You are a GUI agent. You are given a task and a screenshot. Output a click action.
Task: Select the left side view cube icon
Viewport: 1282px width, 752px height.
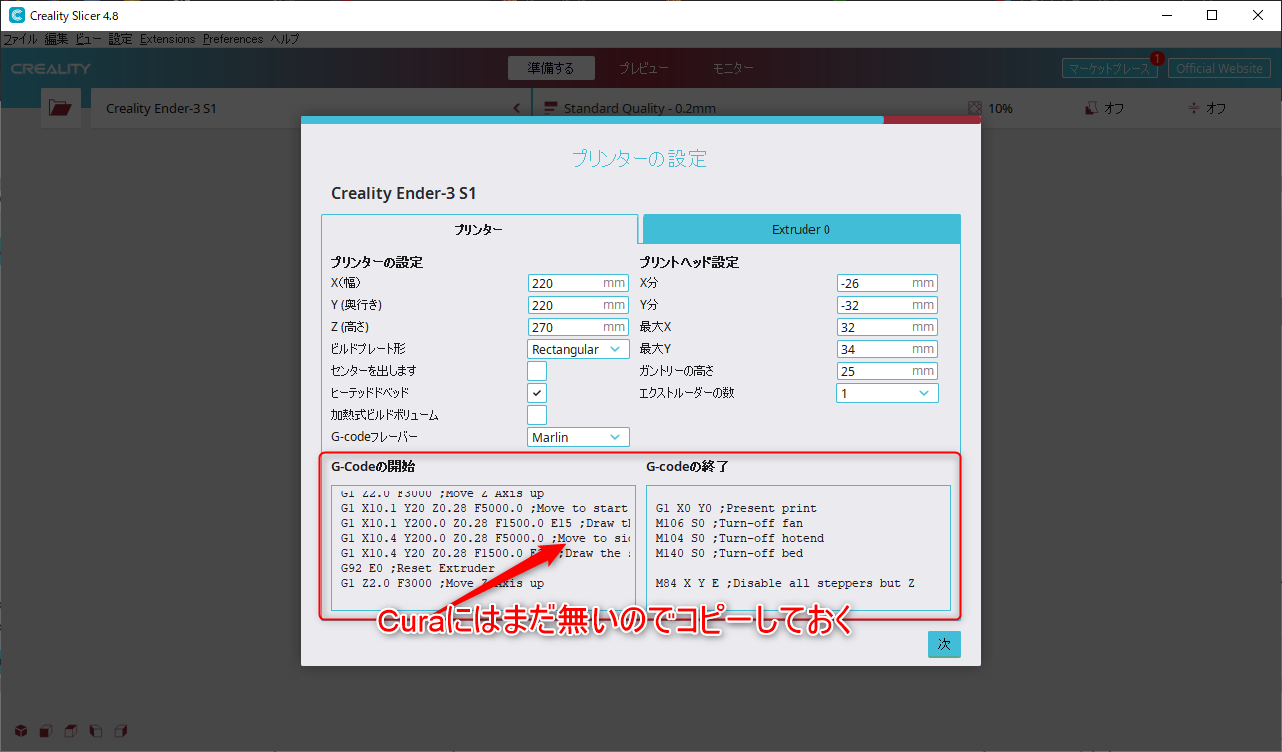coord(95,731)
